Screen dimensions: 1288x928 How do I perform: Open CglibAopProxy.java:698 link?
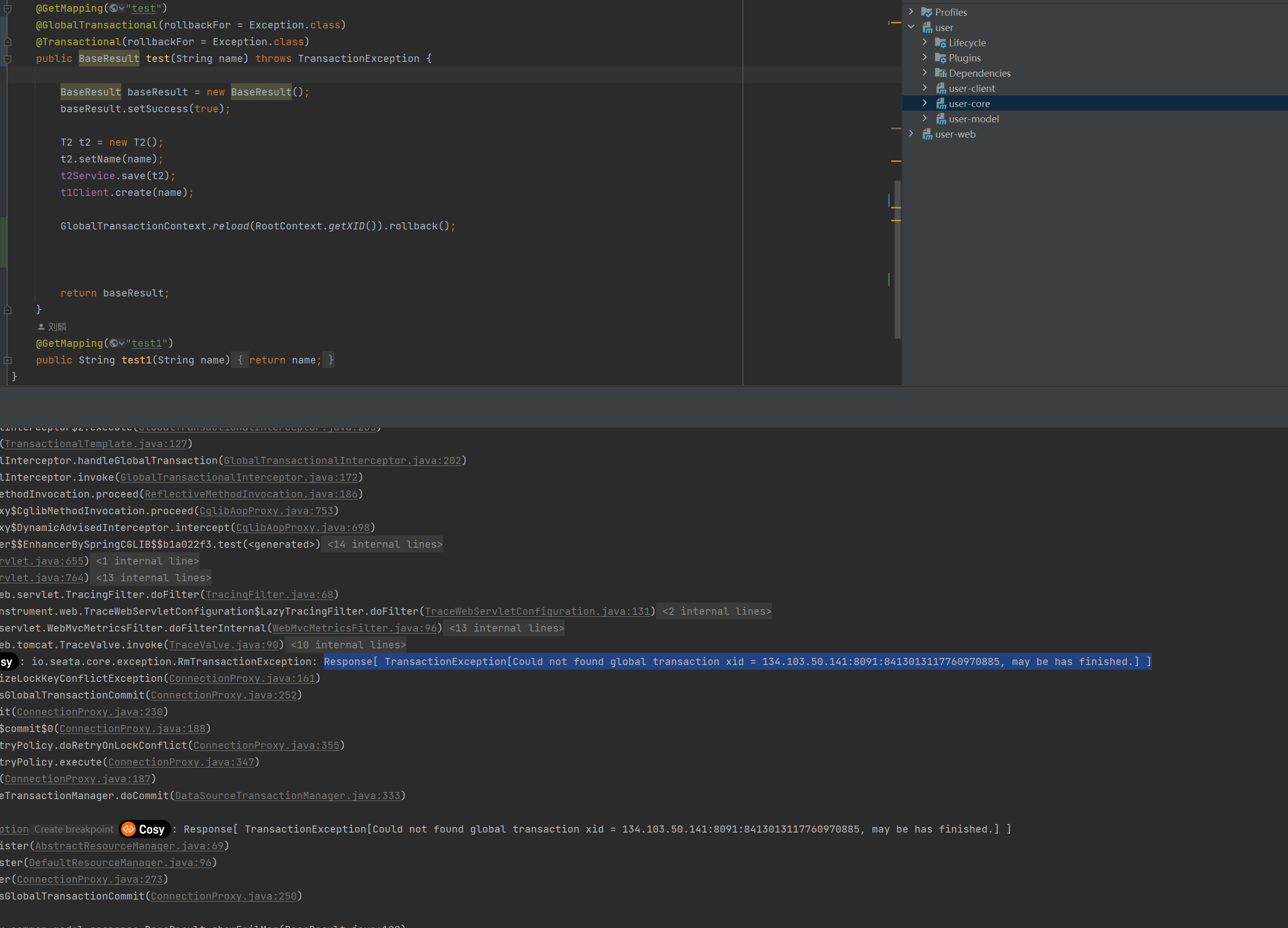point(302,527)
